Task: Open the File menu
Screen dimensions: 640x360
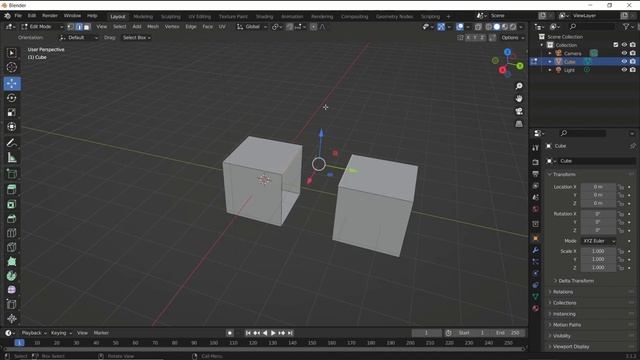Action: click(18, 16)
